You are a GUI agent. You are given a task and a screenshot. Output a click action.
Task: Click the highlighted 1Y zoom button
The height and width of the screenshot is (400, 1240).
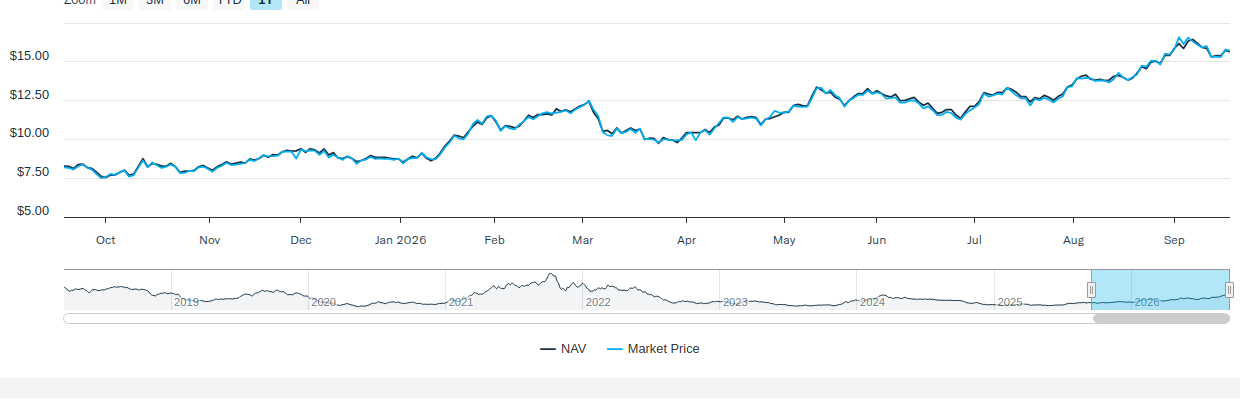(266, 3)
